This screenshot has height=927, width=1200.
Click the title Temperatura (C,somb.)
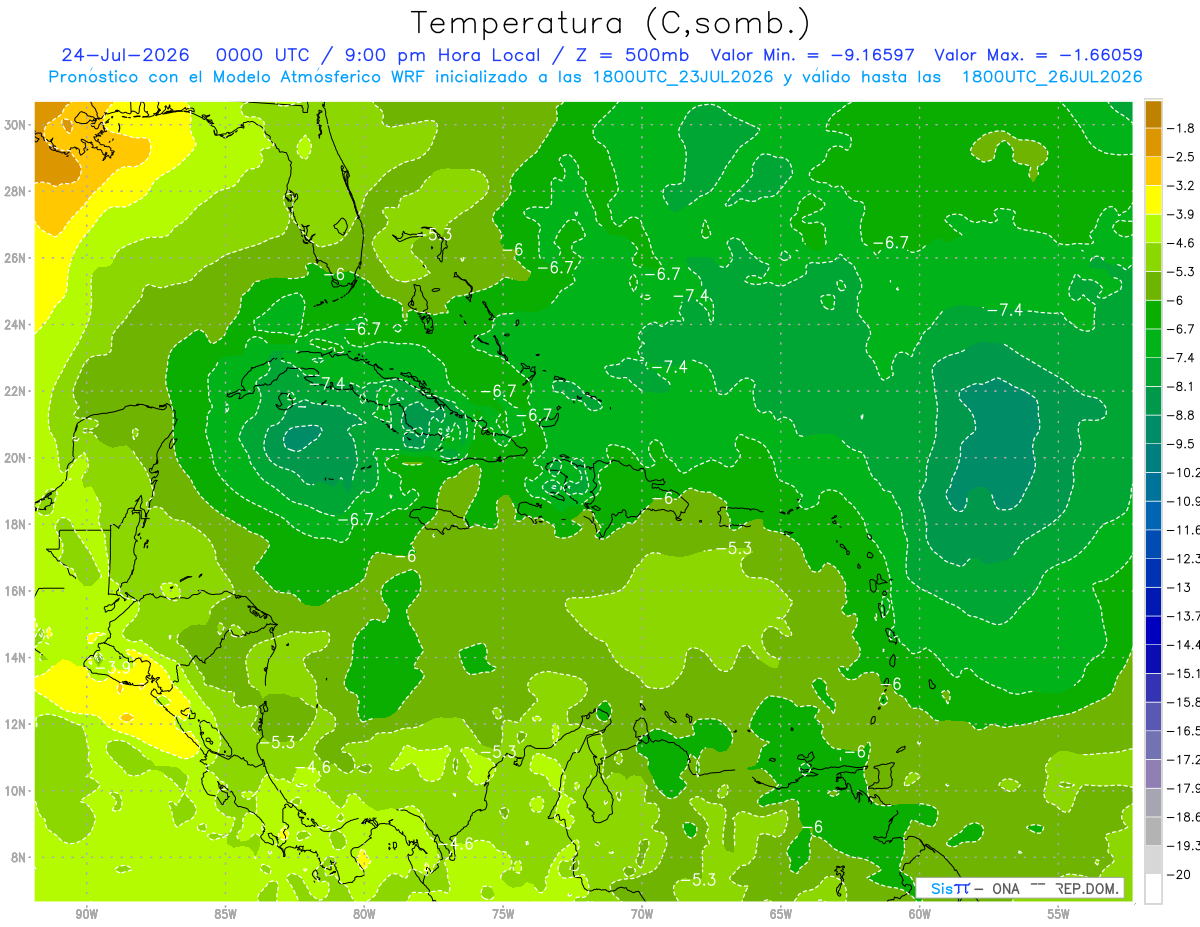point(611,23)
